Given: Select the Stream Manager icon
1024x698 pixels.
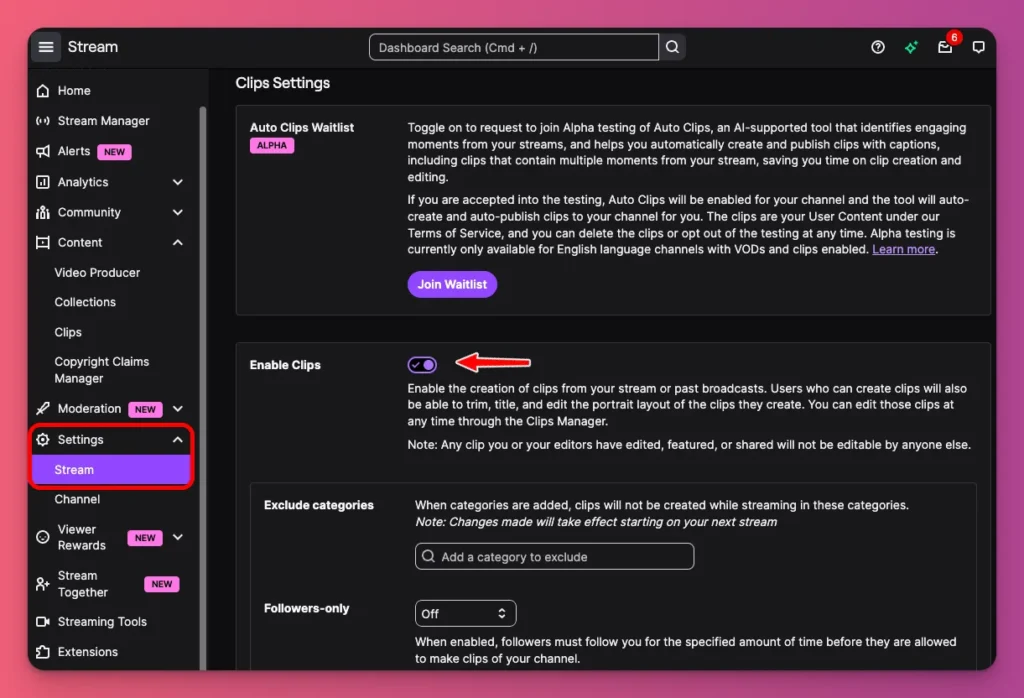Looking at the screenshot, I should 41,121.
